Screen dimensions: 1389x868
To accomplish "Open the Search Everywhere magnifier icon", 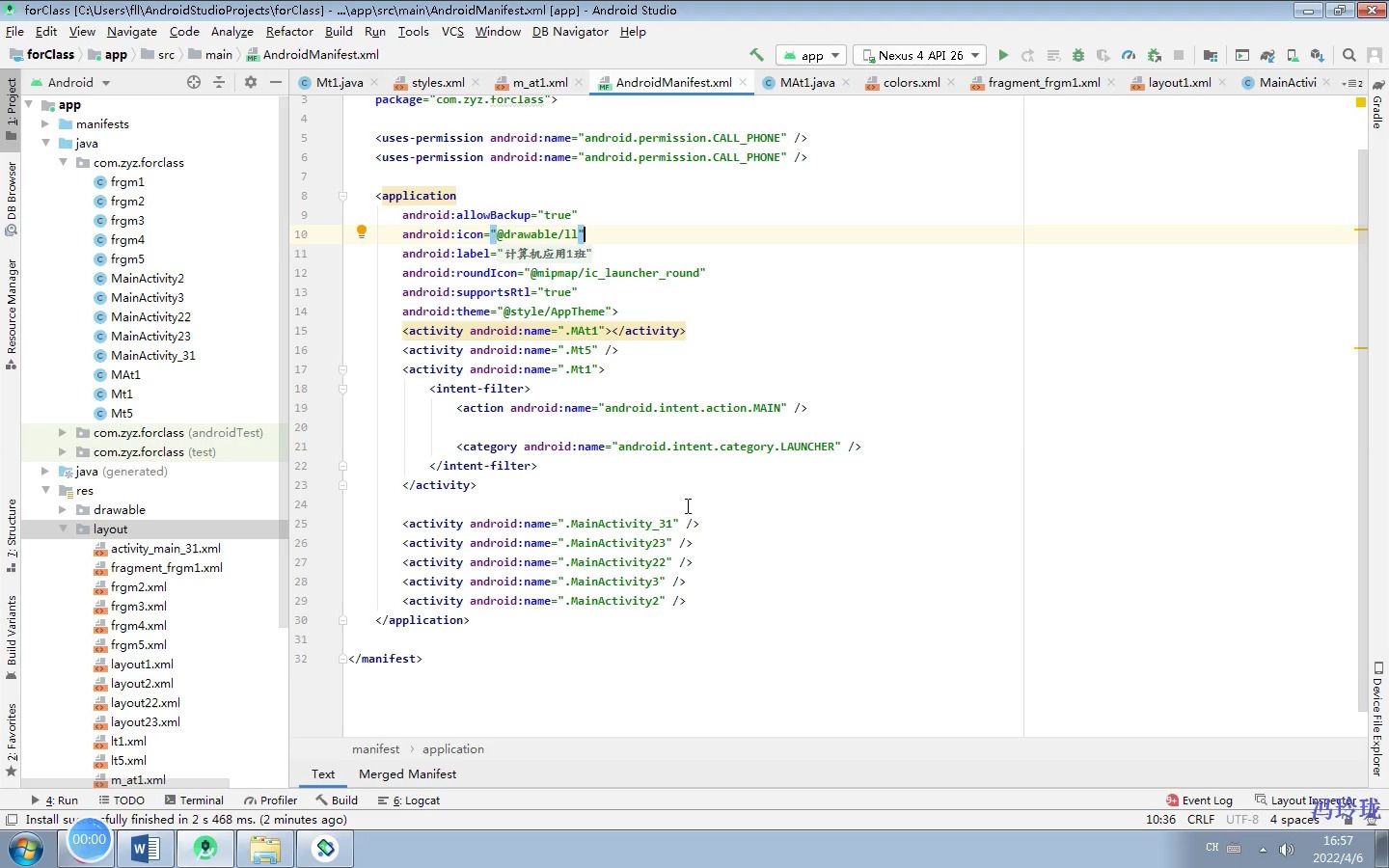I will click(x=1349, y=55).
